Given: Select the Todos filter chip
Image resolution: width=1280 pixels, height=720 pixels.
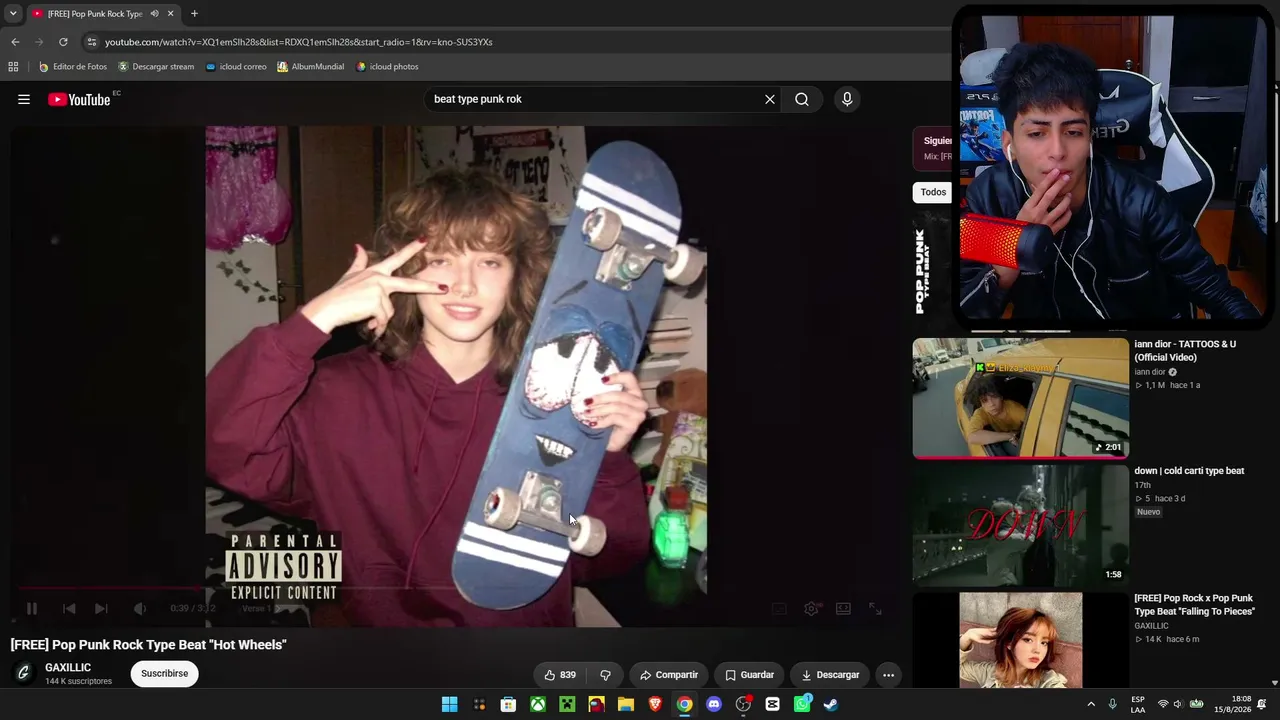Looking at the screenshot, I should click(x=933, y=192).
